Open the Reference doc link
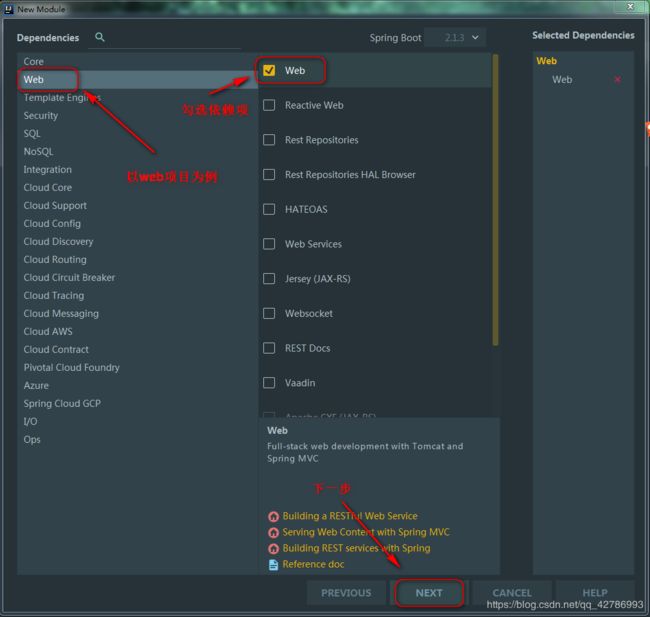This screenshot has width=650, height=617. tap(313, 564)
